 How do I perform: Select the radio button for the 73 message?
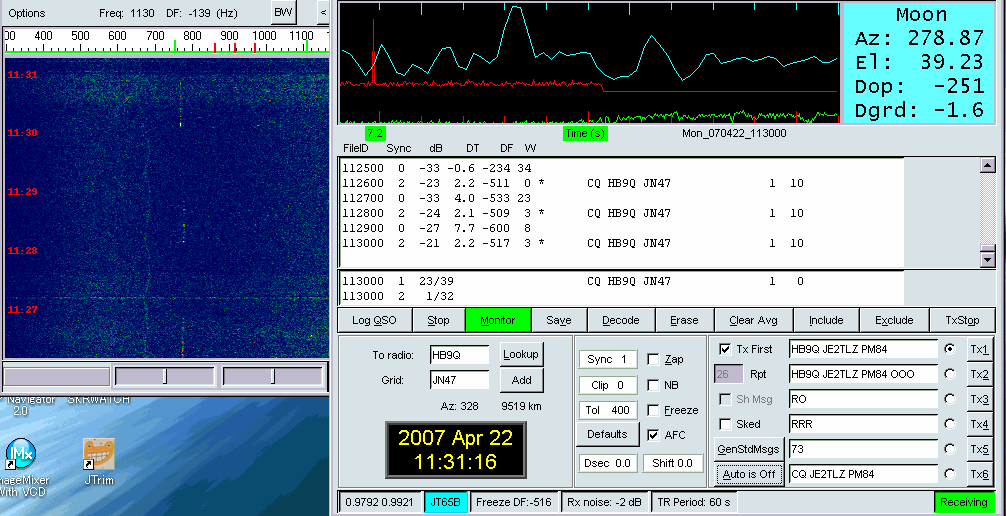pos(949,449)
